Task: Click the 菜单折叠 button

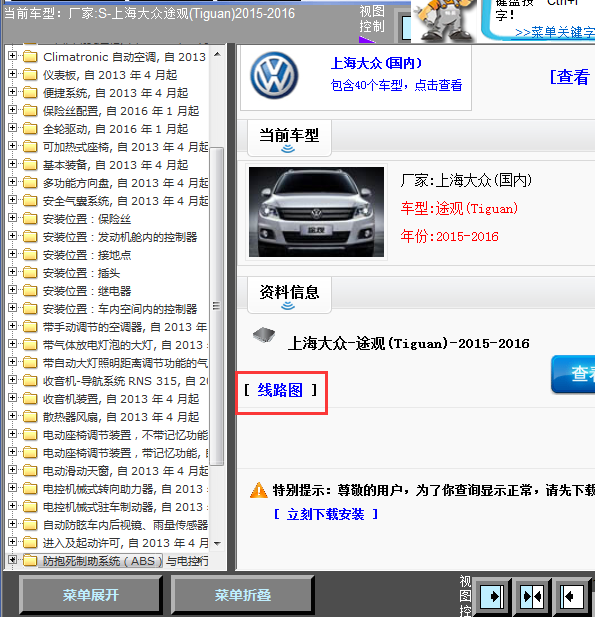Action: point(242,595)
